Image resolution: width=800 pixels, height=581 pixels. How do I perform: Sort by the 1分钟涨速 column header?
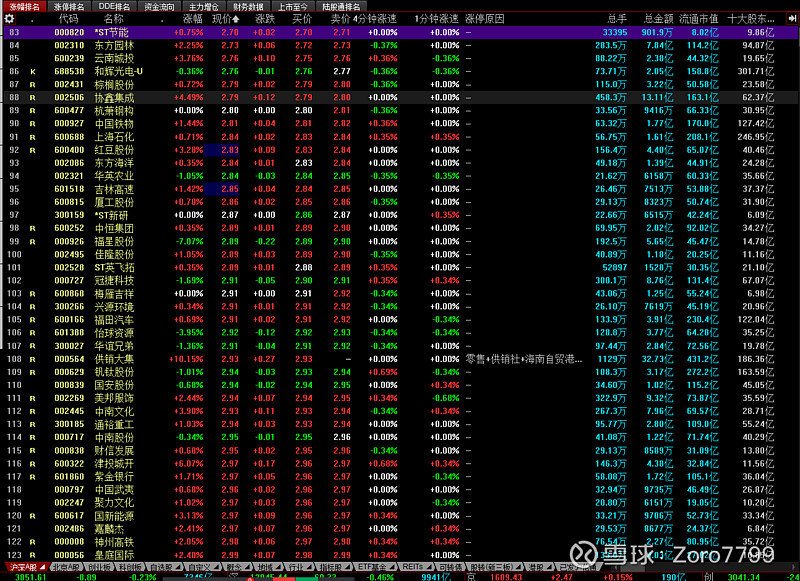pos(437,19)
